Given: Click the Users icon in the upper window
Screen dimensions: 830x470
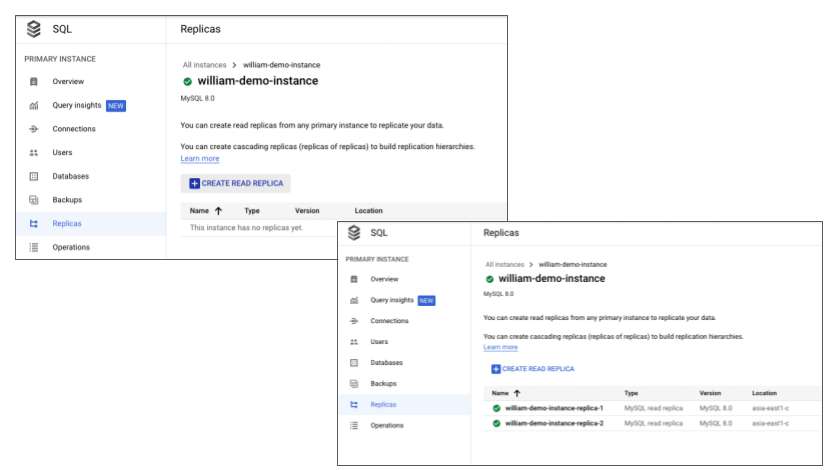Looking at the screenshot, I should [x=34, y=152].
